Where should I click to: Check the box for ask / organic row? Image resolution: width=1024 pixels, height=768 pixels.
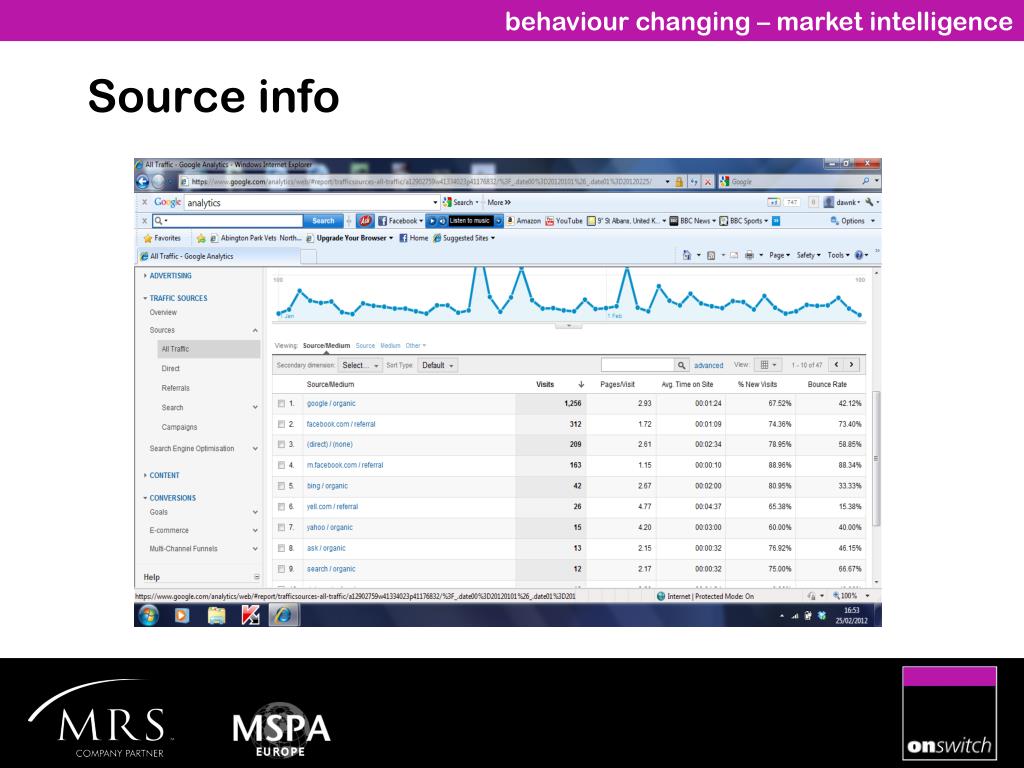click(281, 548)
